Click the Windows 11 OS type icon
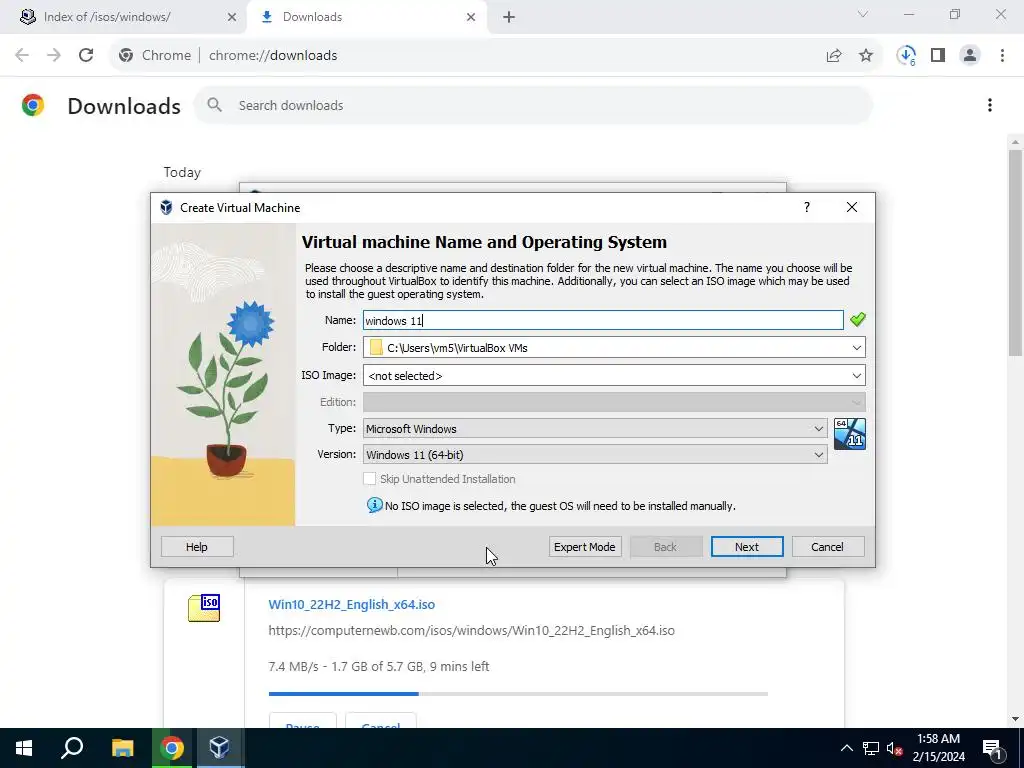Viewport: 1024px width, 768px height. [850, 434]
